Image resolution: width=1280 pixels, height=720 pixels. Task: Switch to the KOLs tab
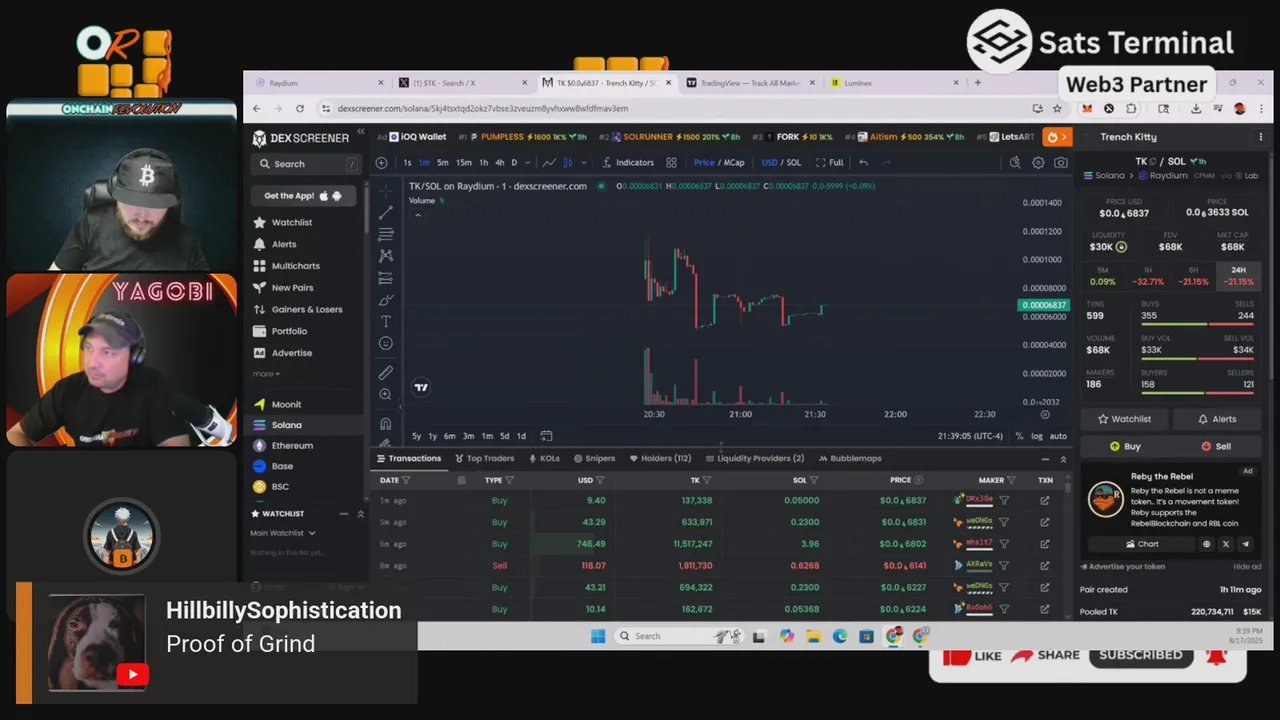(x=544, y=459)
